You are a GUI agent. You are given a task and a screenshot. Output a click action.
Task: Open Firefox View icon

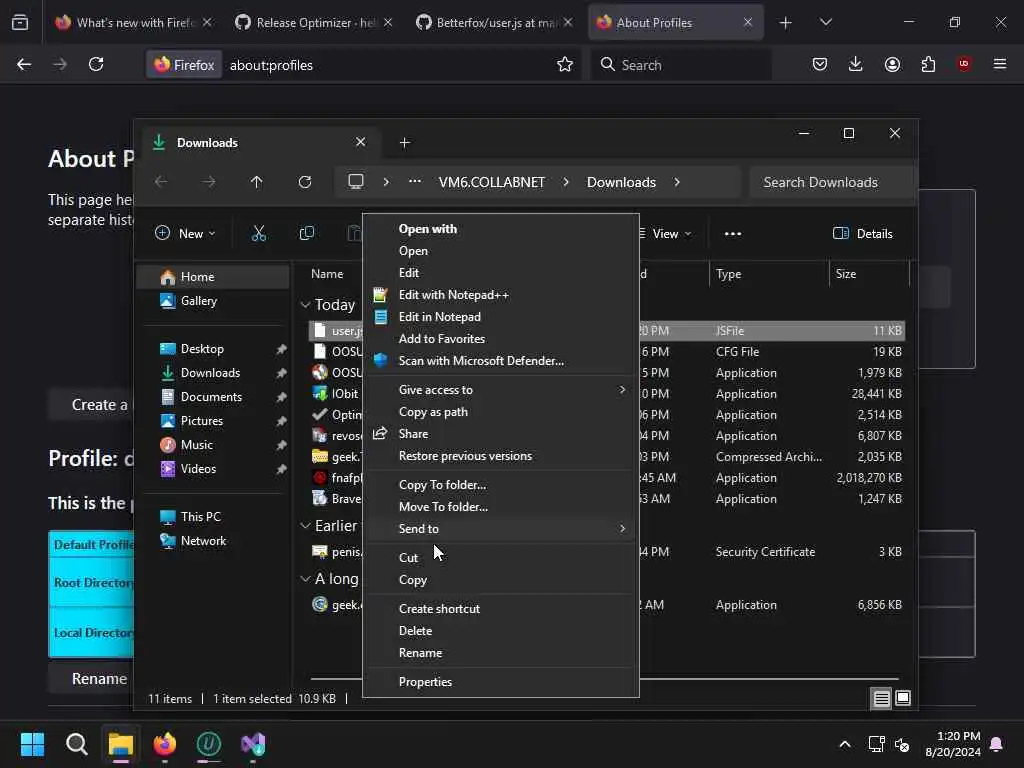[20, 23]
